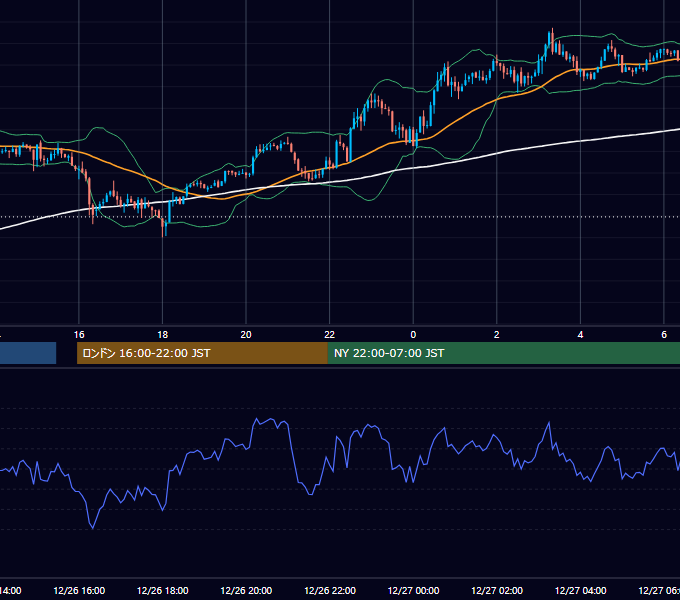
Task: Click the 2 hour axis label
Action: point(497,335)
